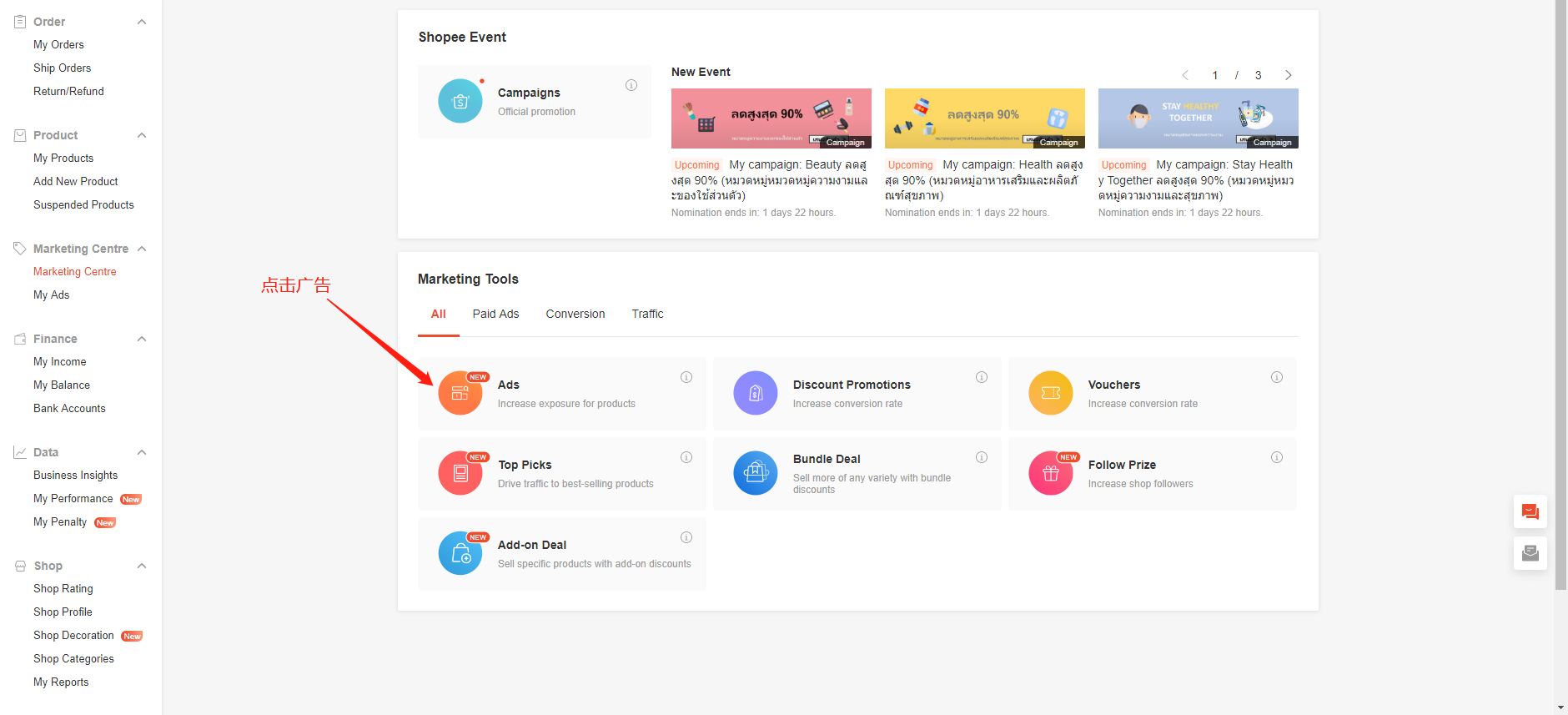Show info for Discount Promotions

tap(982, 377)
